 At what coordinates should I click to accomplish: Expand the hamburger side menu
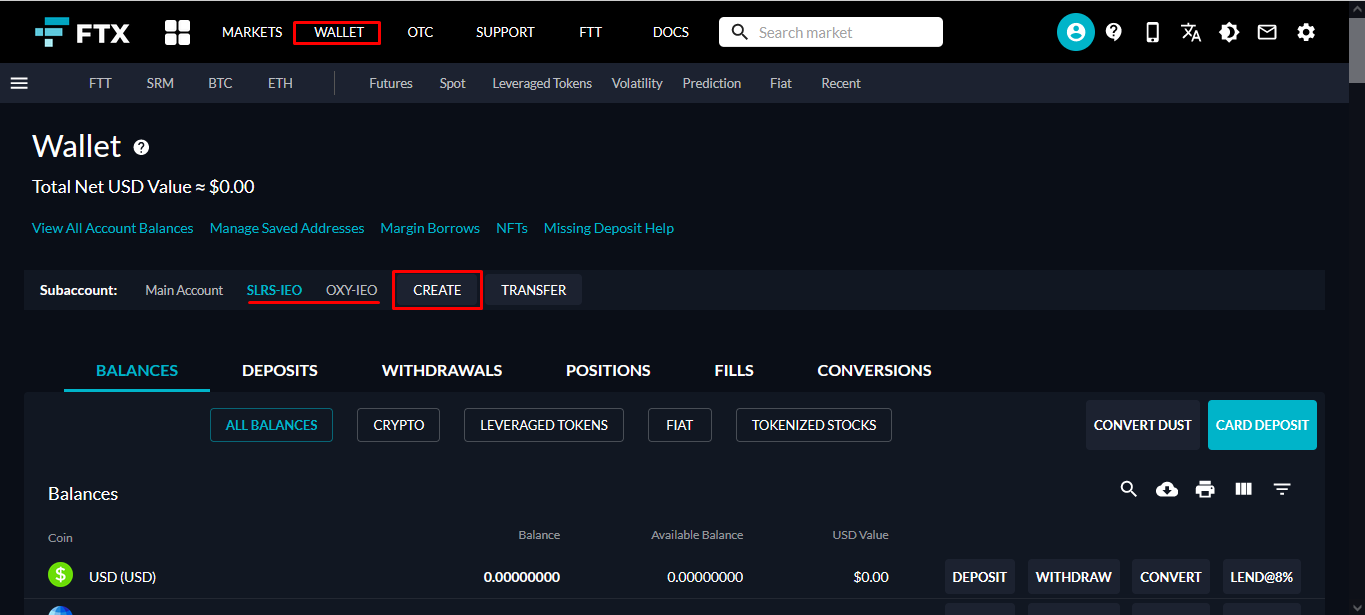tap(19, 83)
